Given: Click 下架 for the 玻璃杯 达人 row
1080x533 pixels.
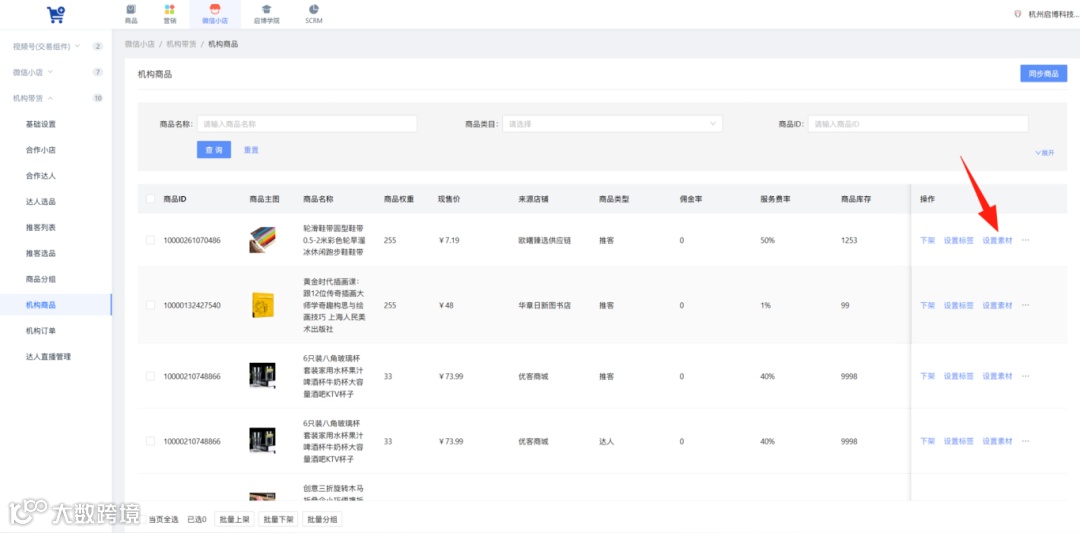Looking at the screenshot, I should point(927,441).
